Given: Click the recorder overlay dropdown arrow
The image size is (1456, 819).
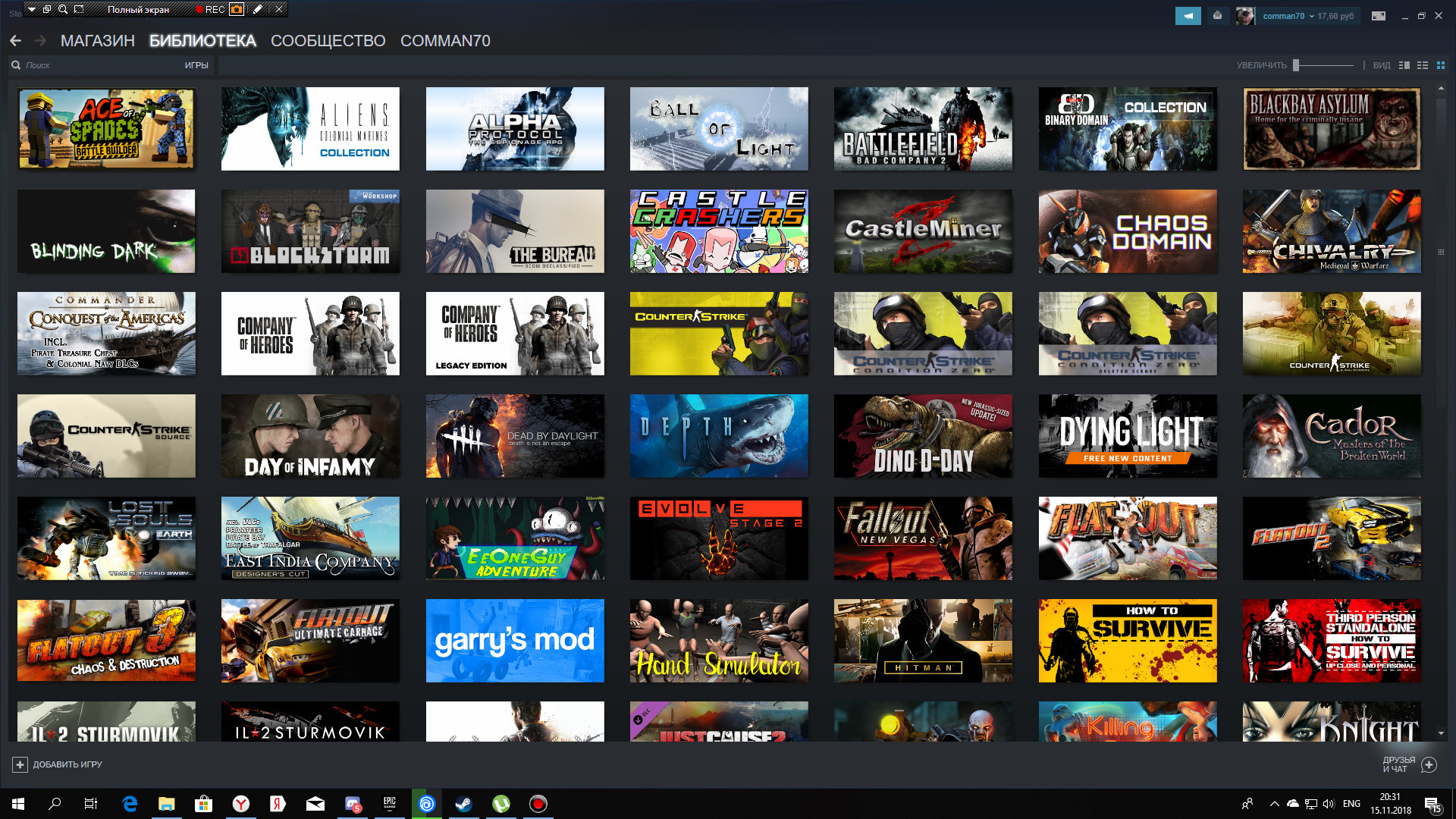Looking at the screenshot, I should pos(32,9).
